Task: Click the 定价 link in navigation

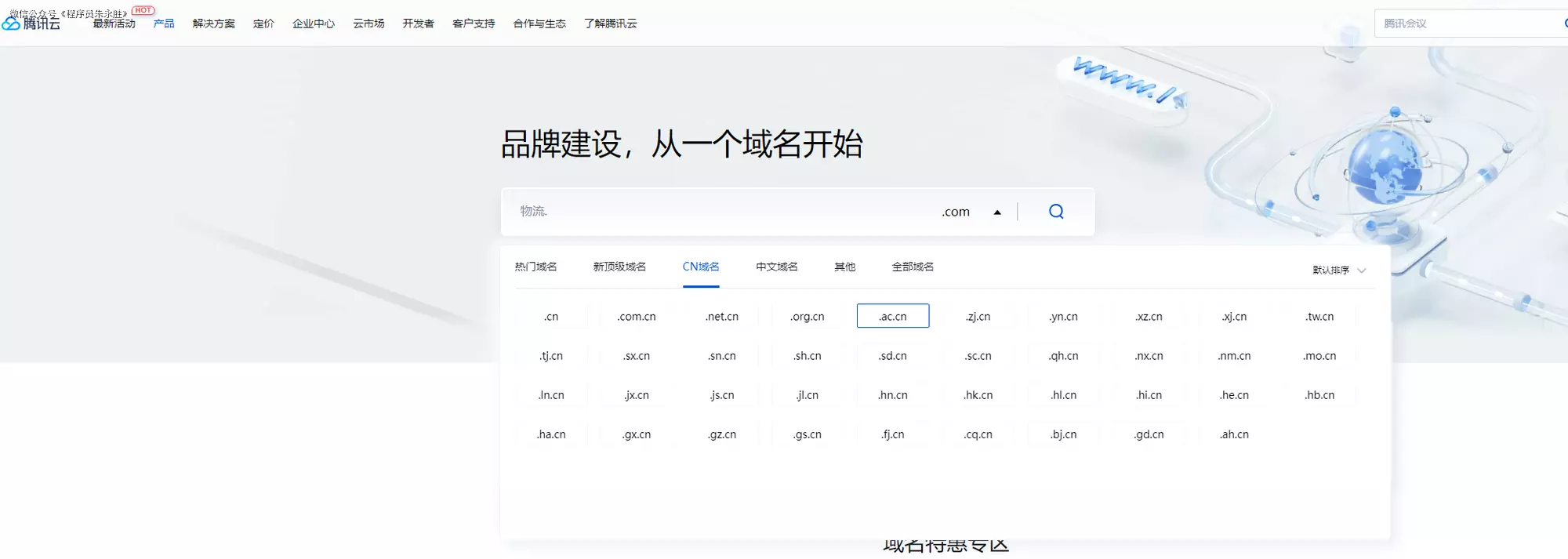Action: pyautogui.click(x=263, y=24)
